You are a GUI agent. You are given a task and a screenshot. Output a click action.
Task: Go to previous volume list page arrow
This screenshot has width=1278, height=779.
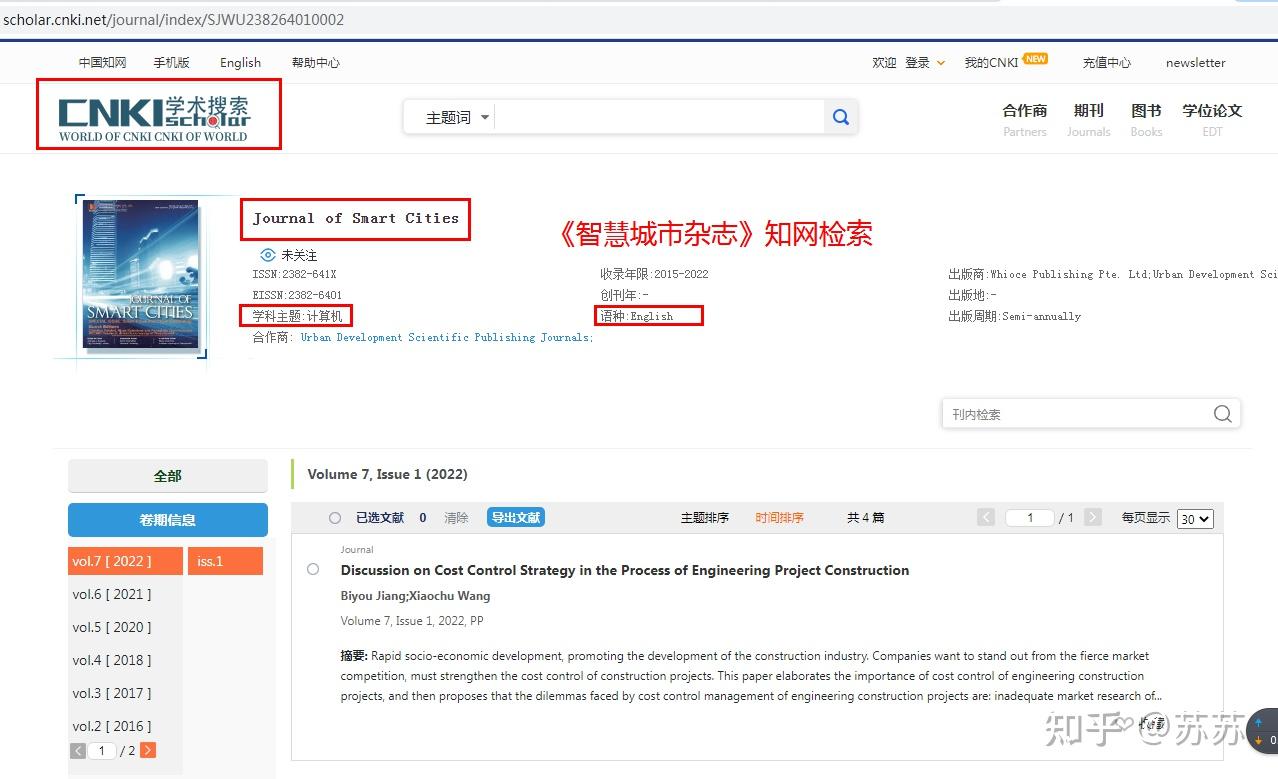78,750
